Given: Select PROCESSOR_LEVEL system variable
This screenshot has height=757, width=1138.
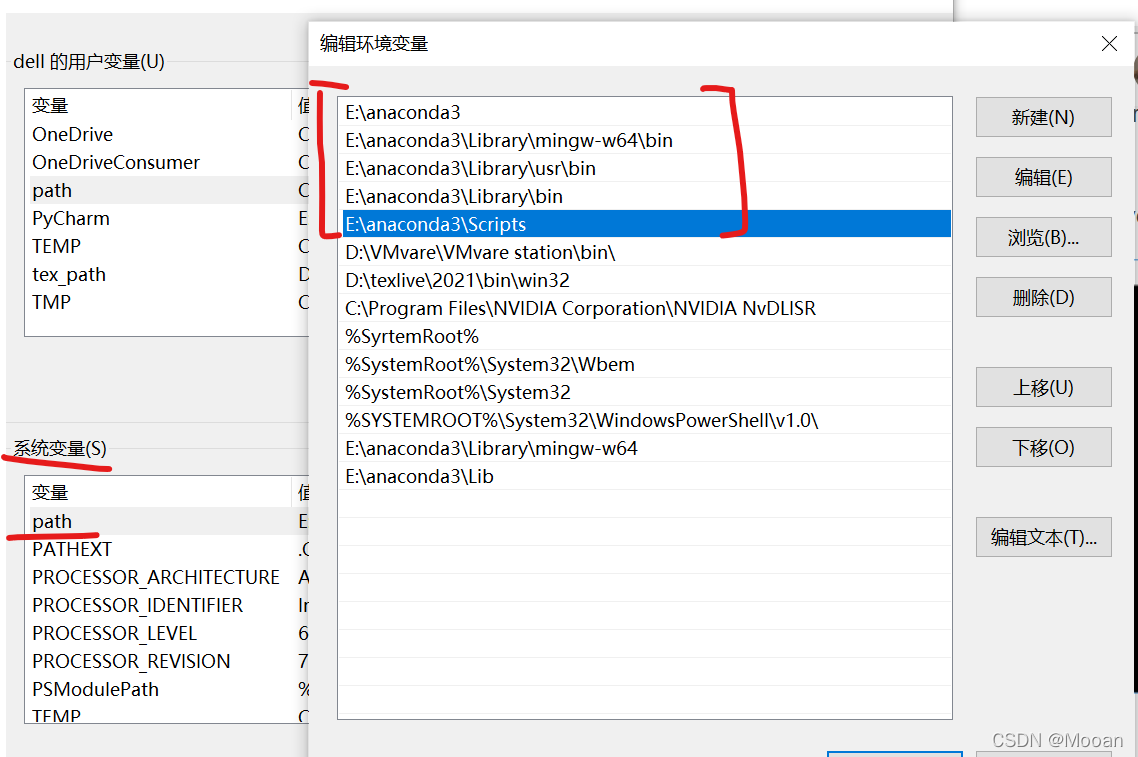Looking at the screenshot, I should 167,633.
